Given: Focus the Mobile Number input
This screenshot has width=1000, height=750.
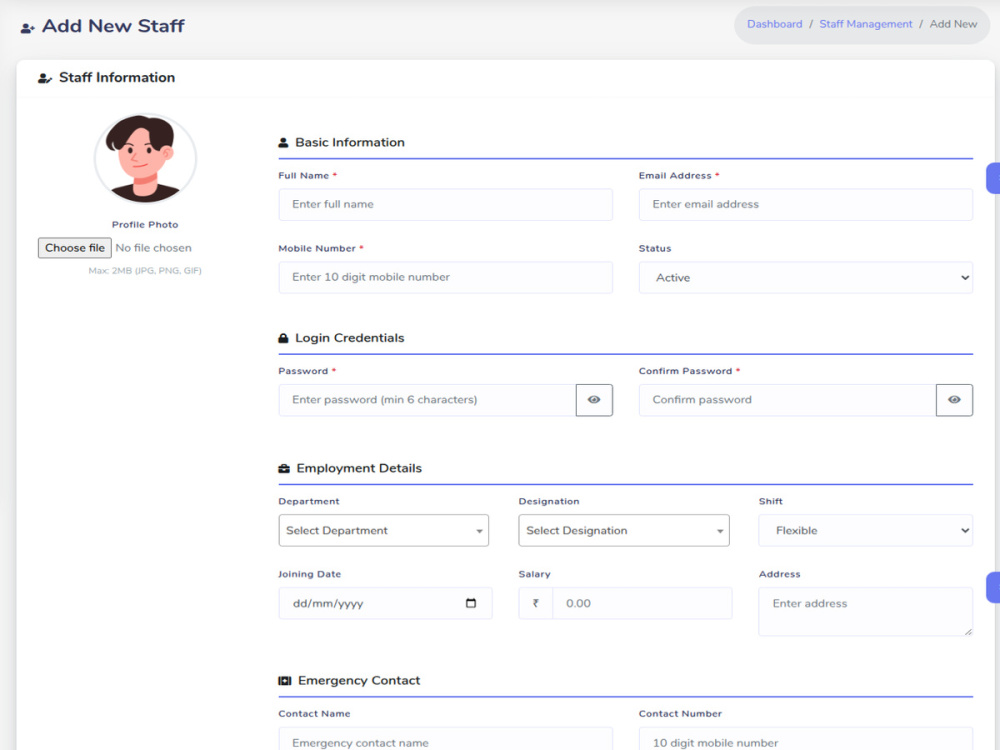Looking at the screenshot, I should pos(446,277).
